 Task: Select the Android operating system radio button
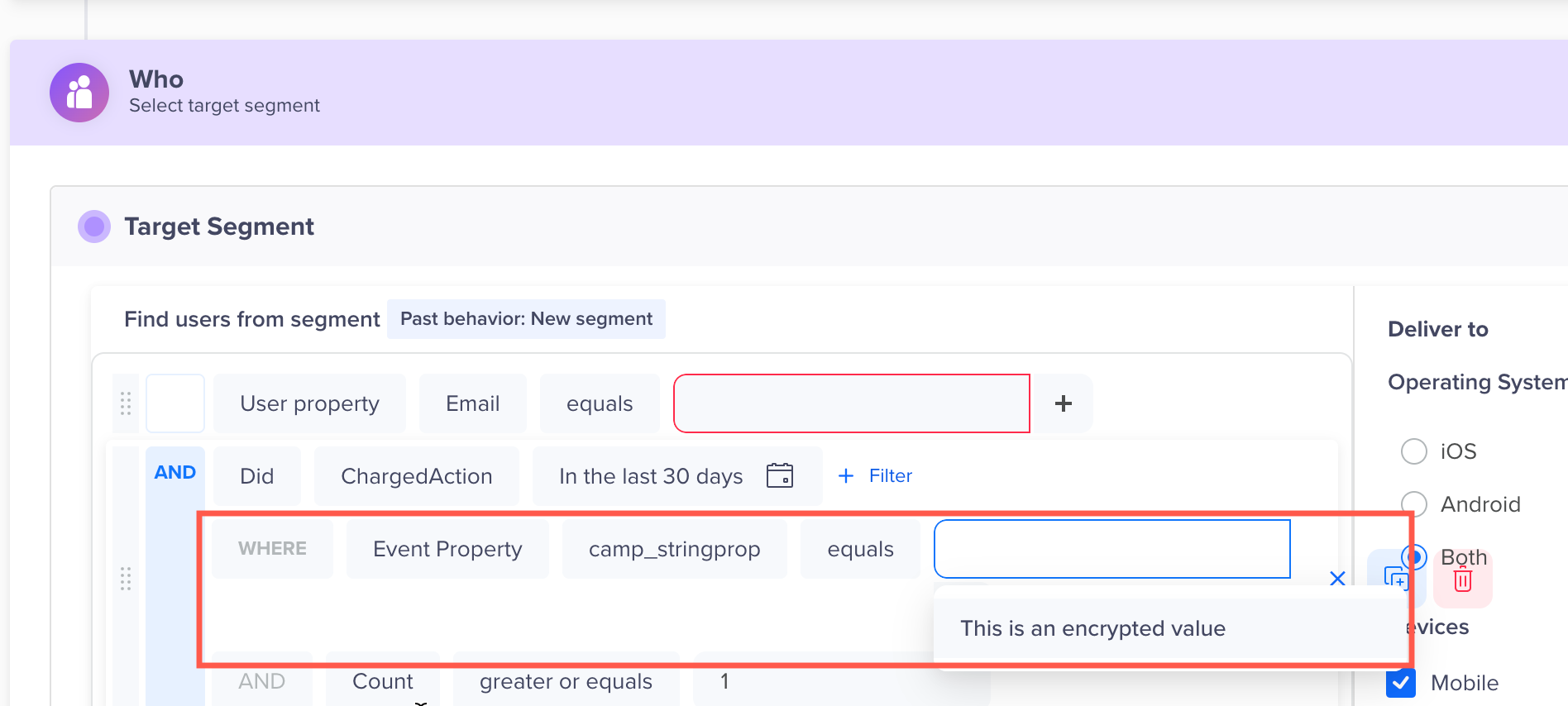(x=1414, y=503)
